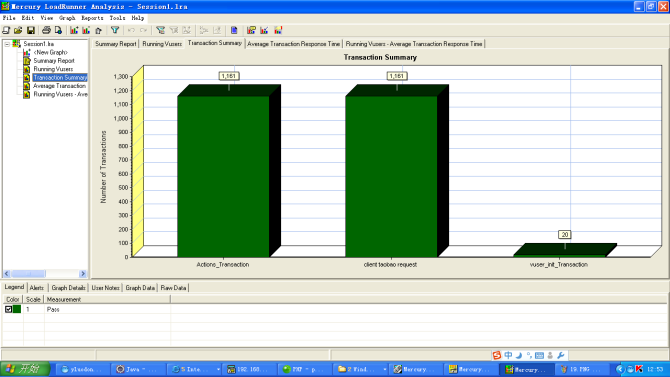Open an existing session via the folder icon
The image size is (670, 377).
click(x=18, y=30)
